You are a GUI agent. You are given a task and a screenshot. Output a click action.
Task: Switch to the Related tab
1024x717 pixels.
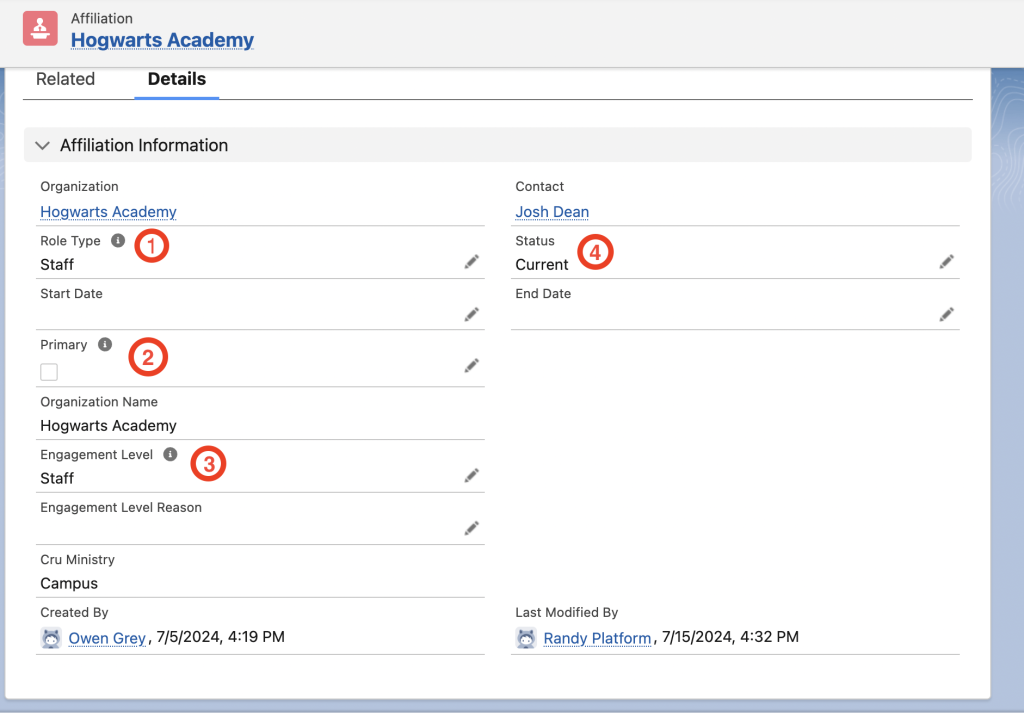point(65,79)
